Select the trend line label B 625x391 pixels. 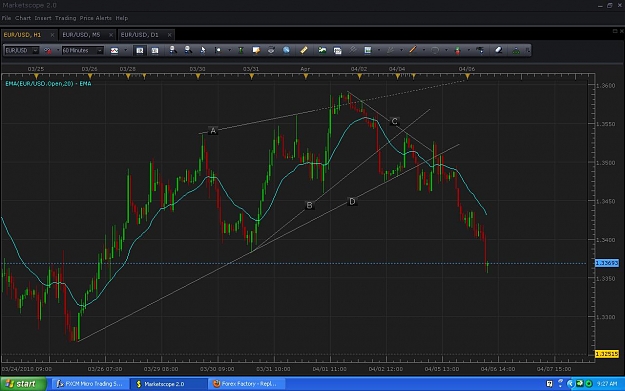tap(309, 205)
